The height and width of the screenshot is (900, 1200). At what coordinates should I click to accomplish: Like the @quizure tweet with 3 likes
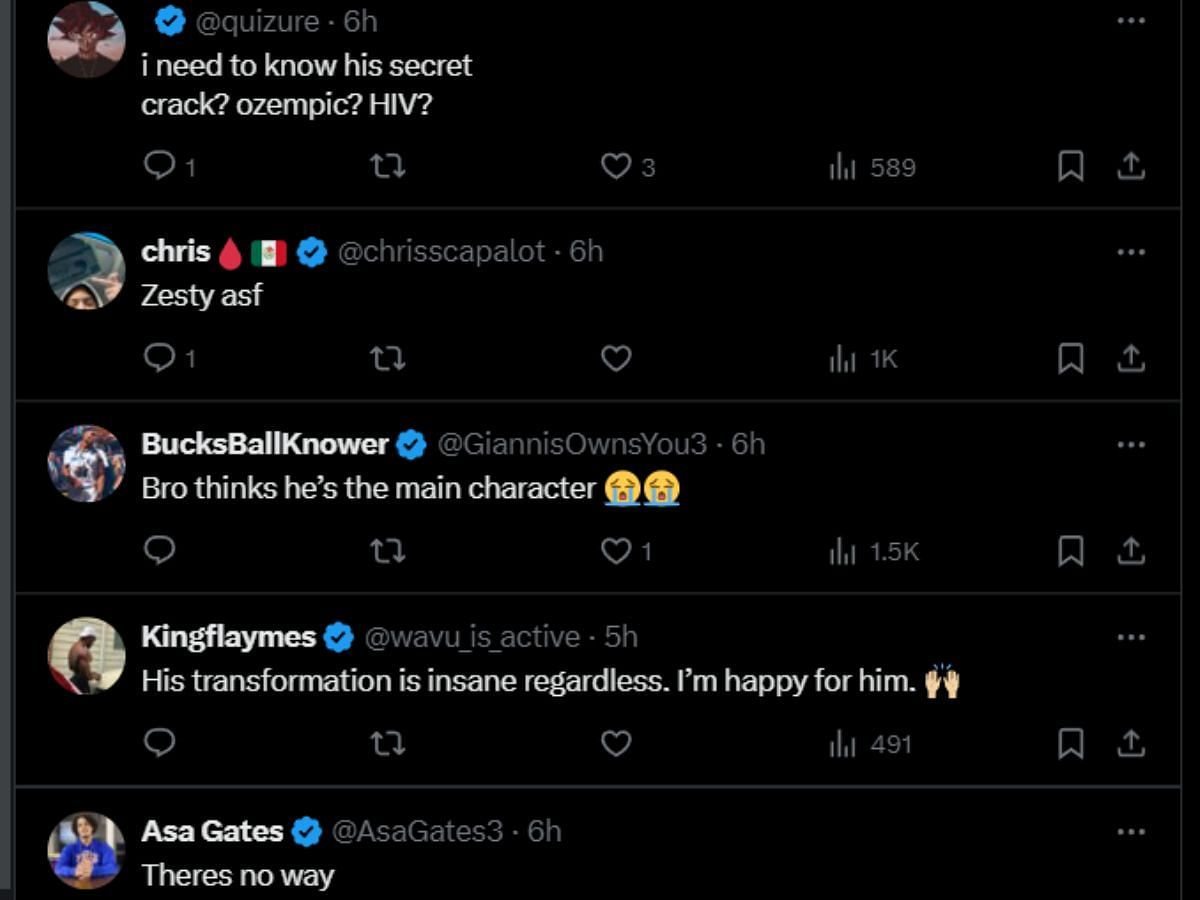pyautogui.click(x=616, y=166)
